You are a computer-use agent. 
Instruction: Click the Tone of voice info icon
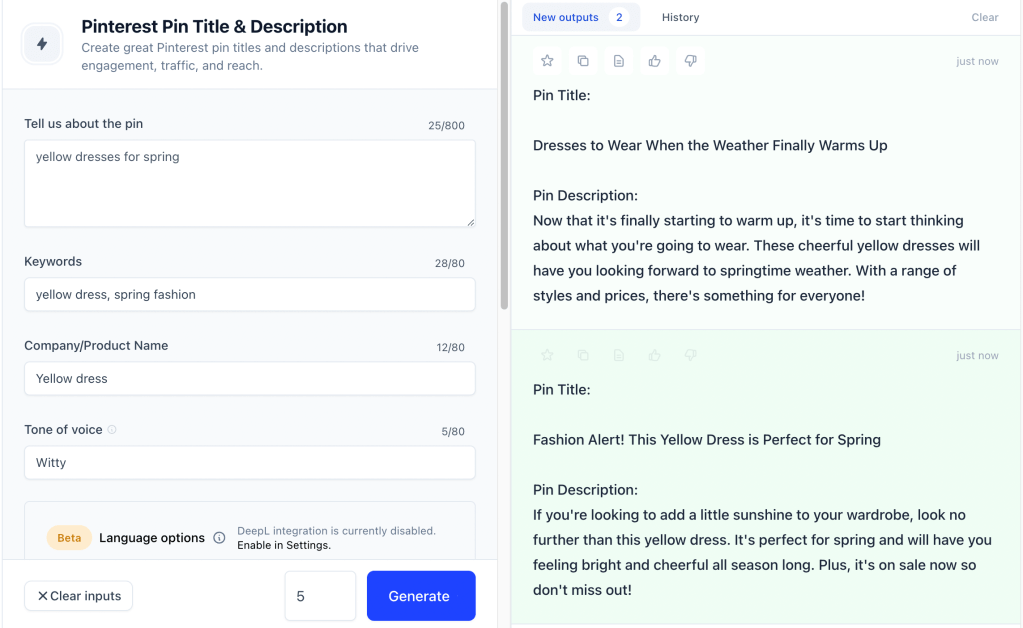tap(112, 430)
